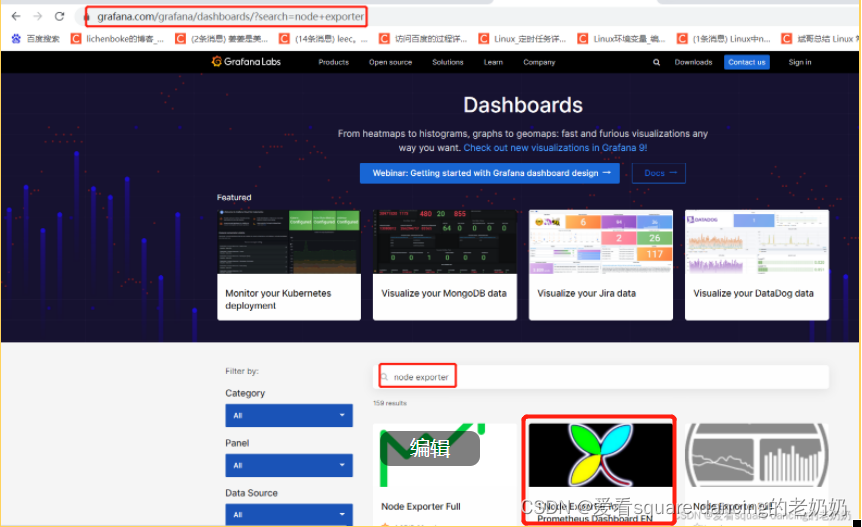Click the Webinar dashboard design button
862x527 pixels.
click(x=490, y=173)
